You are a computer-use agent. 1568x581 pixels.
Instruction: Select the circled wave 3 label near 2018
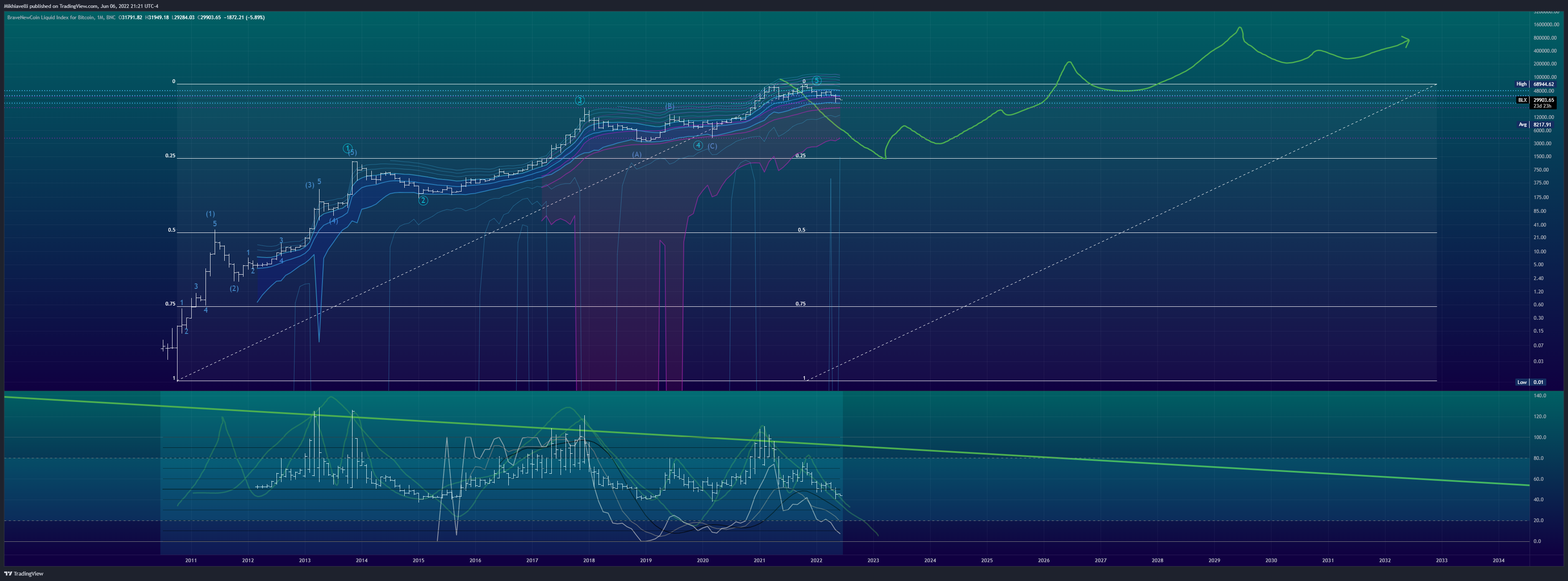(580, 101)
